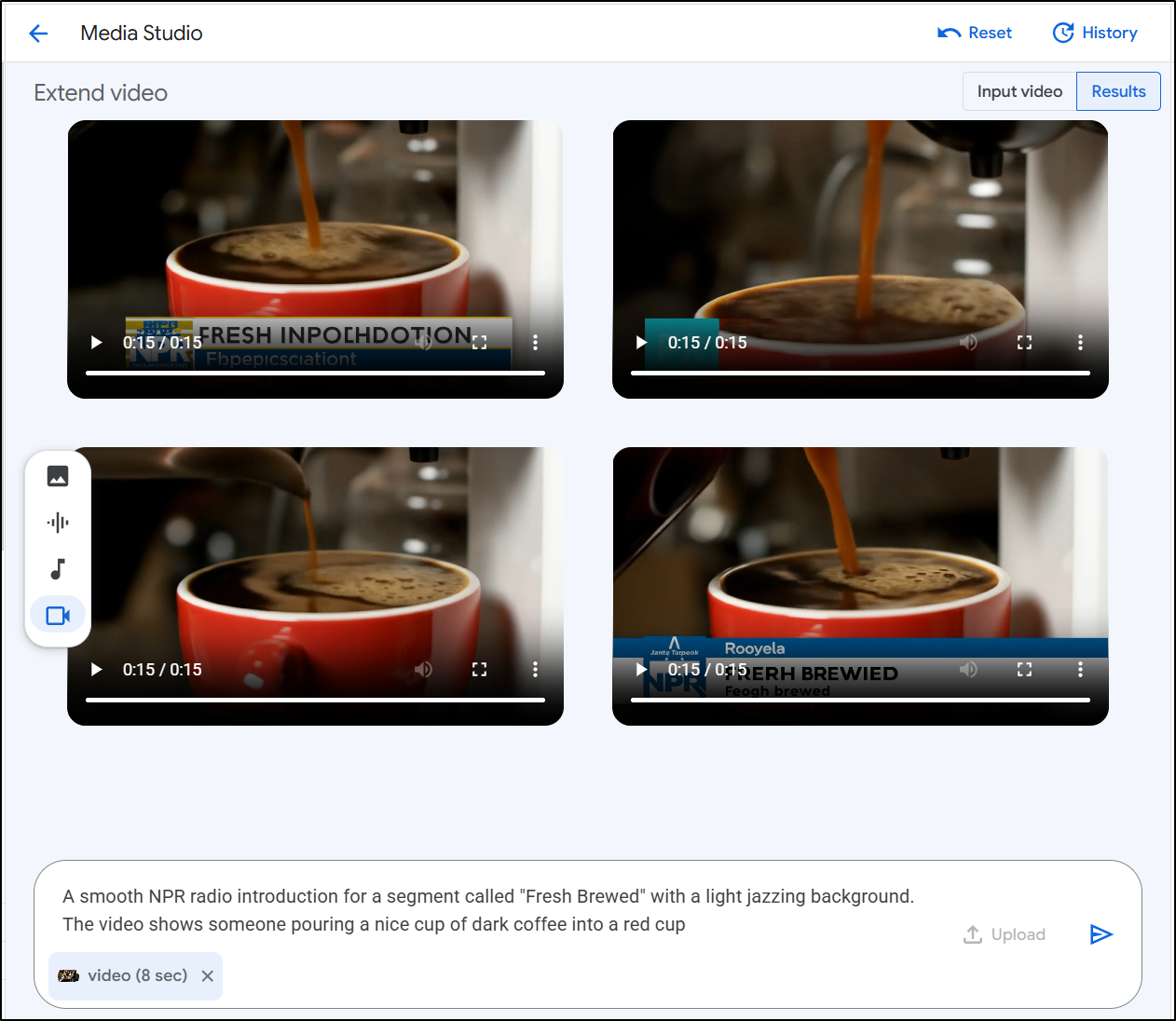Open more options on the bottom-right video
This screenshot has height=1021, width=1176.
1080,669
